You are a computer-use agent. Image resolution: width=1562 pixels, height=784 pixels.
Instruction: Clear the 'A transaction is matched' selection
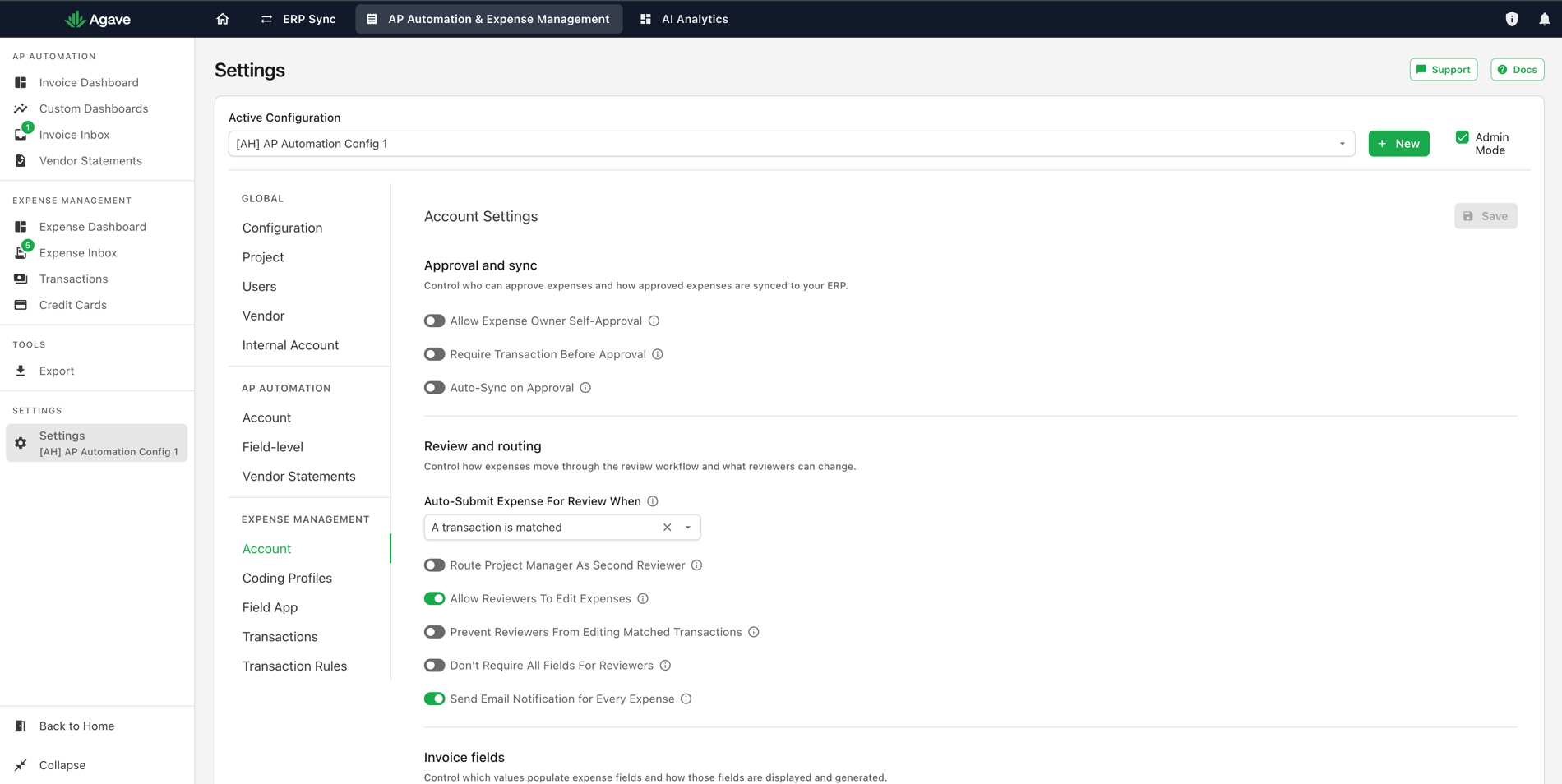pyautogui.click(x=667, y=528)
